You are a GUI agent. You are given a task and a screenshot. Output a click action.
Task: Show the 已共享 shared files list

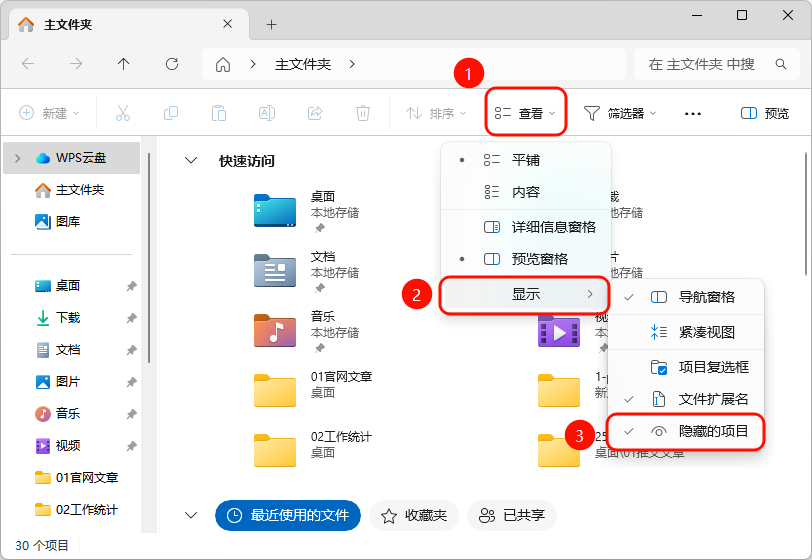(512, 515)
